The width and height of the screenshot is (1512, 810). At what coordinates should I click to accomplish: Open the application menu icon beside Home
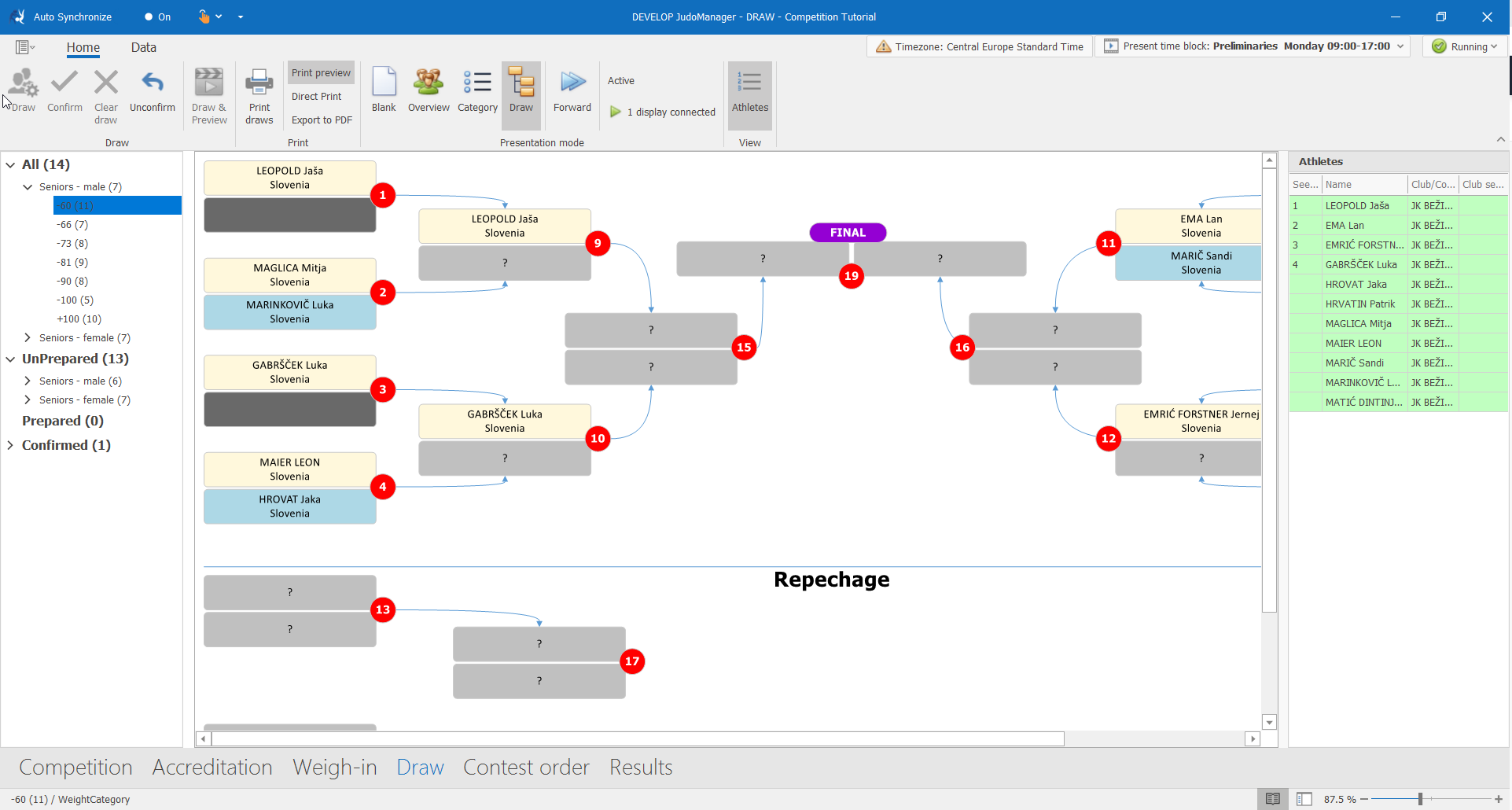[25, 47]
